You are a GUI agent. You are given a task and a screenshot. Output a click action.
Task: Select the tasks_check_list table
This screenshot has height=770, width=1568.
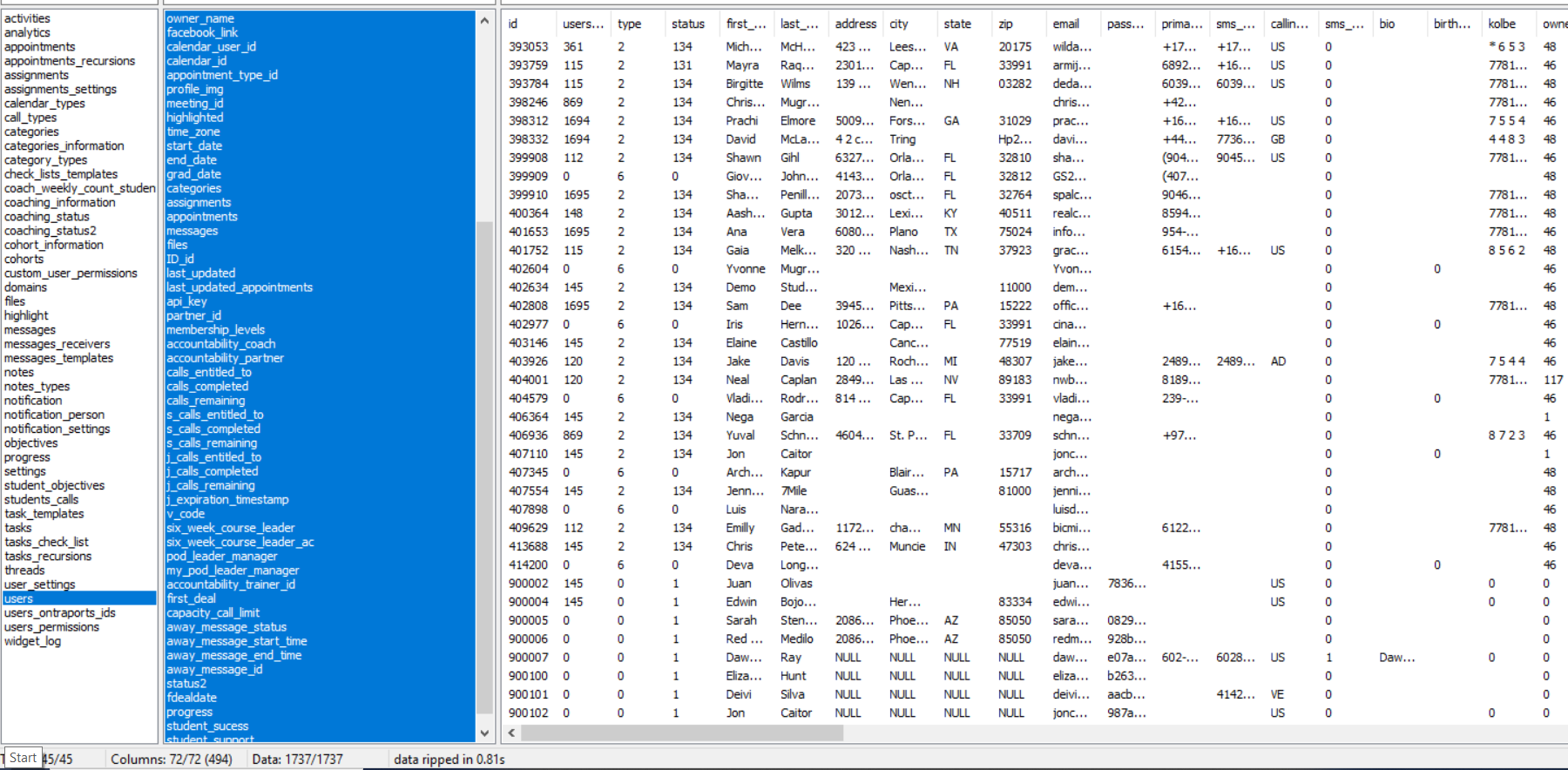coord(46,542)
